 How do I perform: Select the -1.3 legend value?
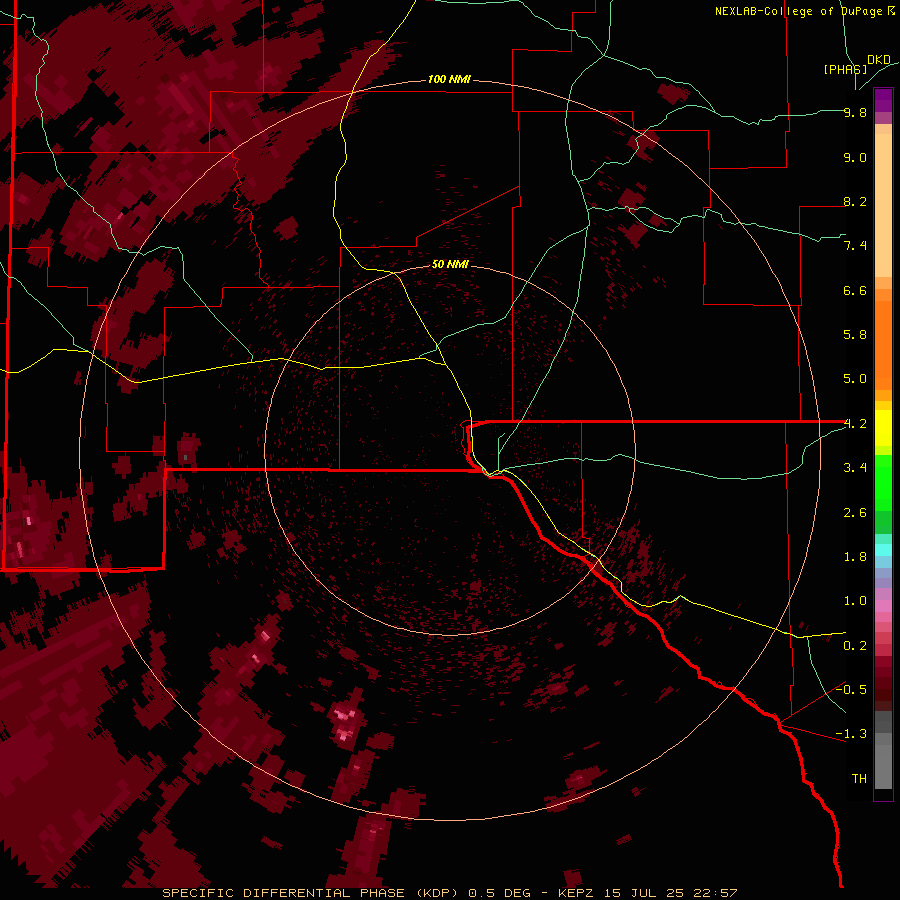click(851, 734)
